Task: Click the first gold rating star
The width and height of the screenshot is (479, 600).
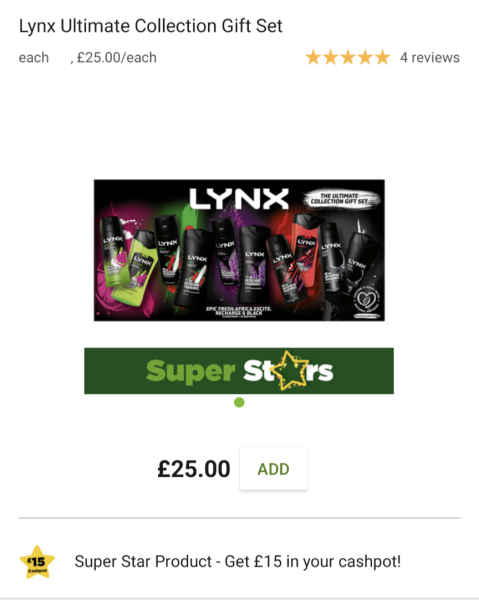Action: pos(313,58)
